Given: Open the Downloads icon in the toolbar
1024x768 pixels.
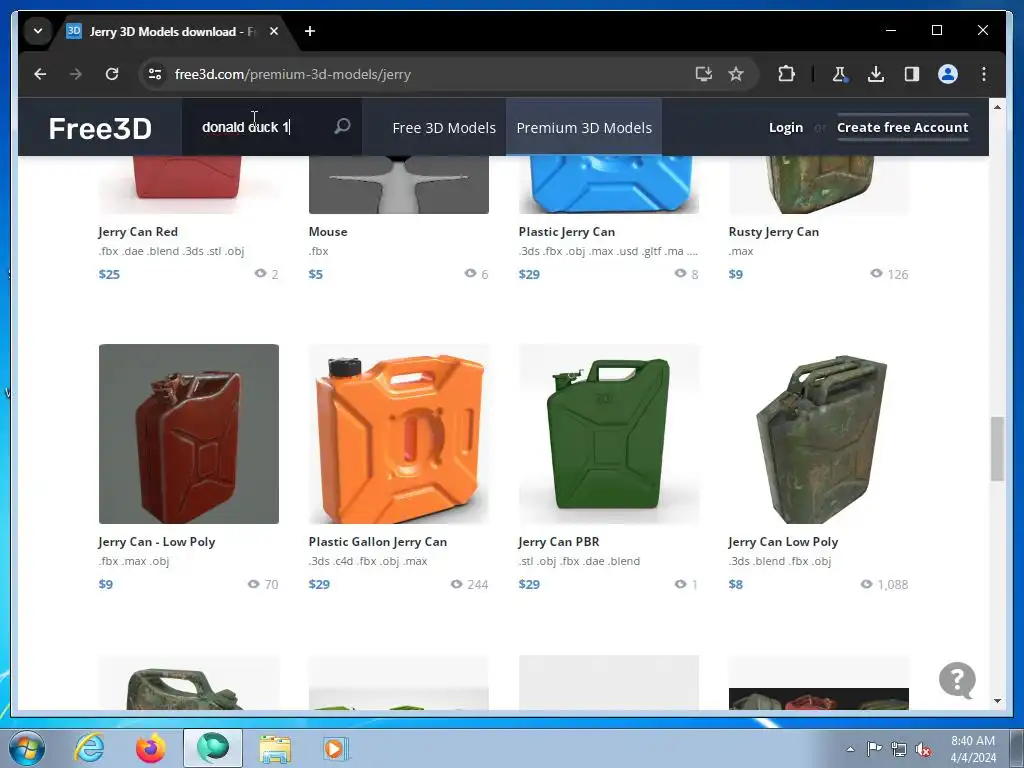Looking at the screenshot, I should coord(876,74).
